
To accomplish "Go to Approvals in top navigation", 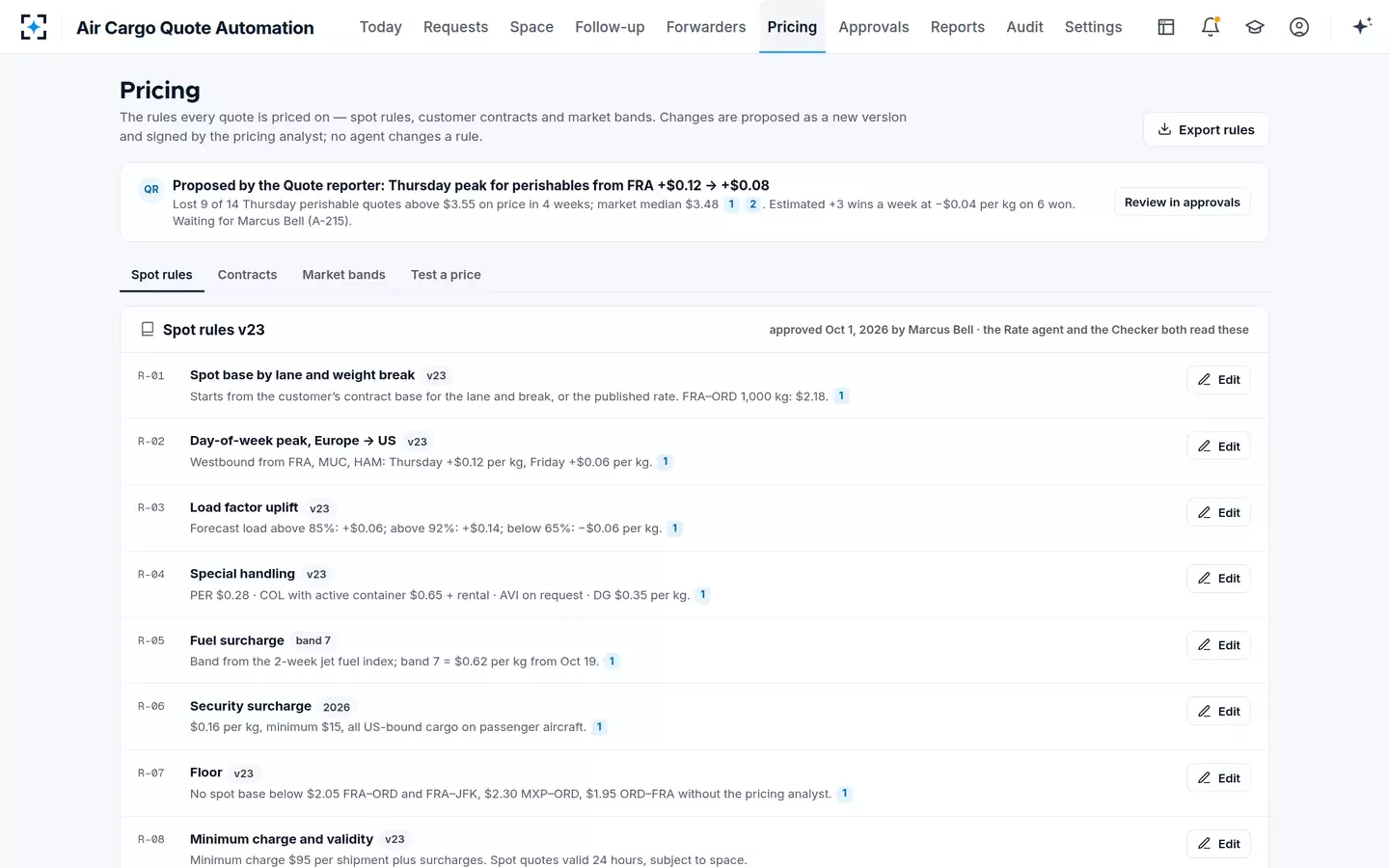I will [x=874, y=27].
